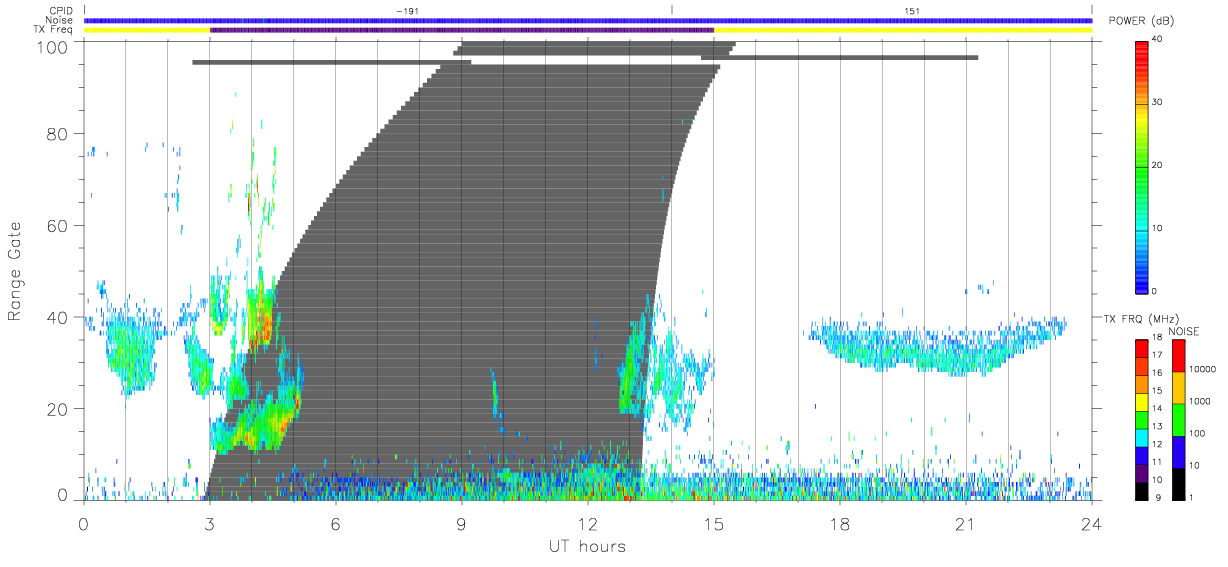This screenshot has width=1228, height=567.
Task: Click the 24 tick label on UT hours axis
Action: pyautogui.click(x=1092, y=524)
